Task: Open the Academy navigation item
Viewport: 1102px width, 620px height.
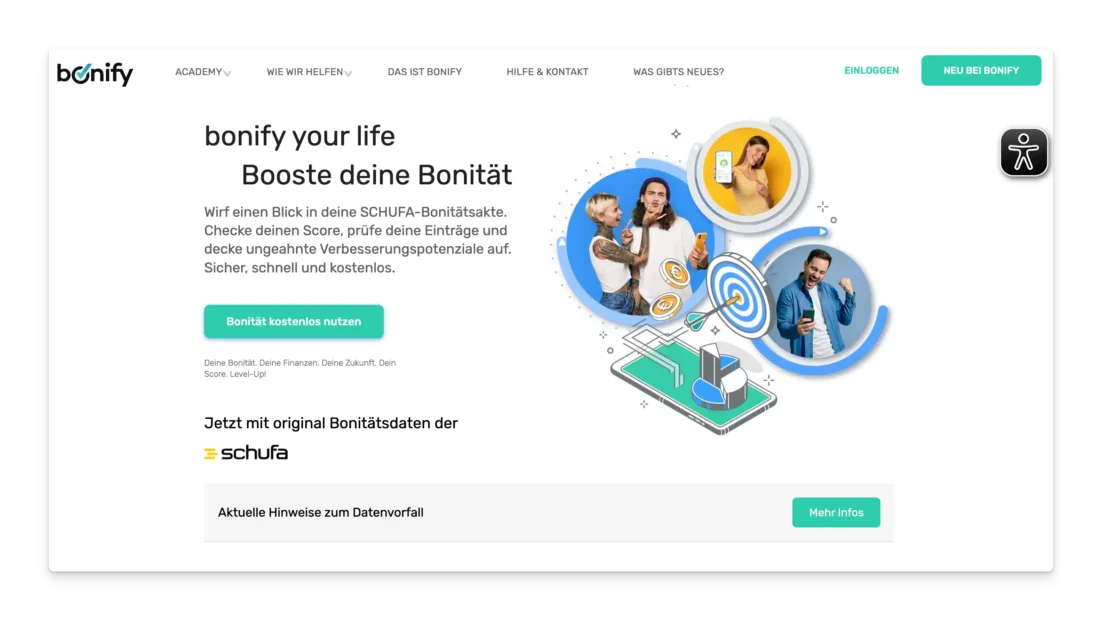Action: click(x=198, y=72)
